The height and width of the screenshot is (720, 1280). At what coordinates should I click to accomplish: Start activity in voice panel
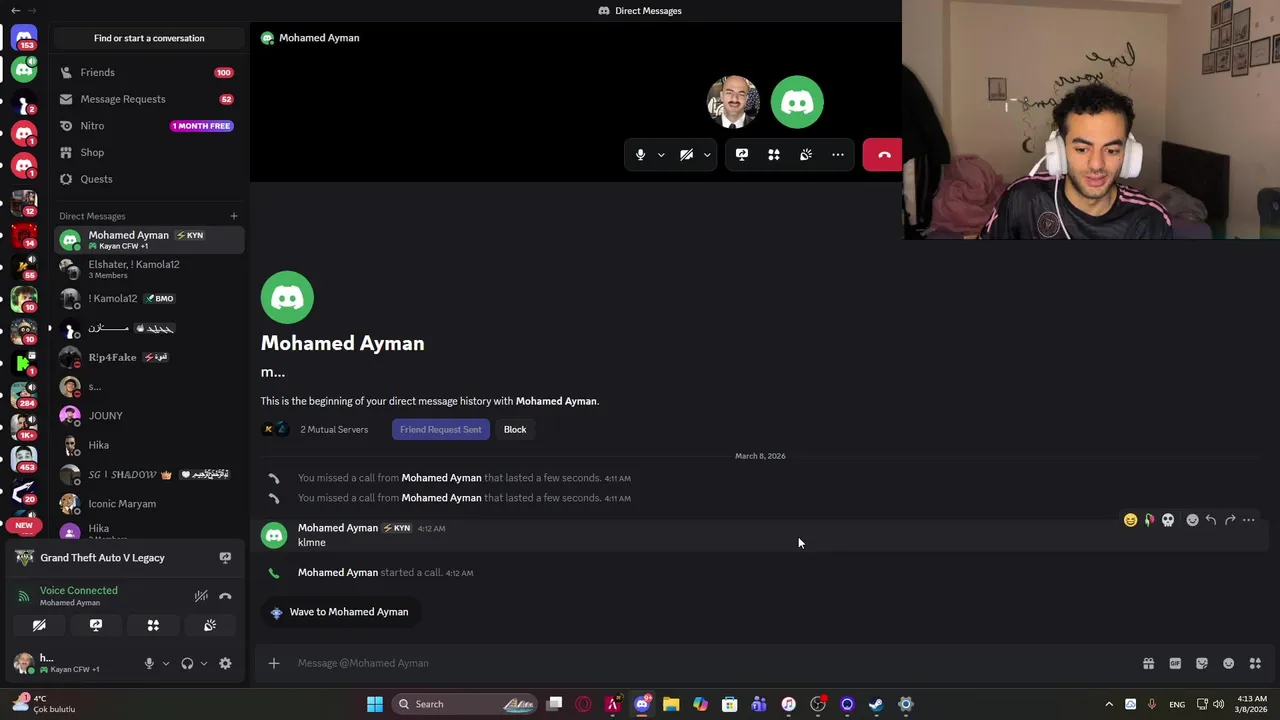[x=153, y=625]
